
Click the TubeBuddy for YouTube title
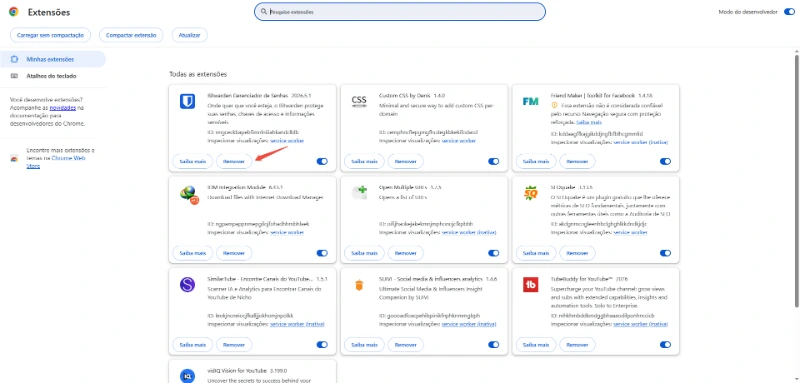click(x=582, y=279)
